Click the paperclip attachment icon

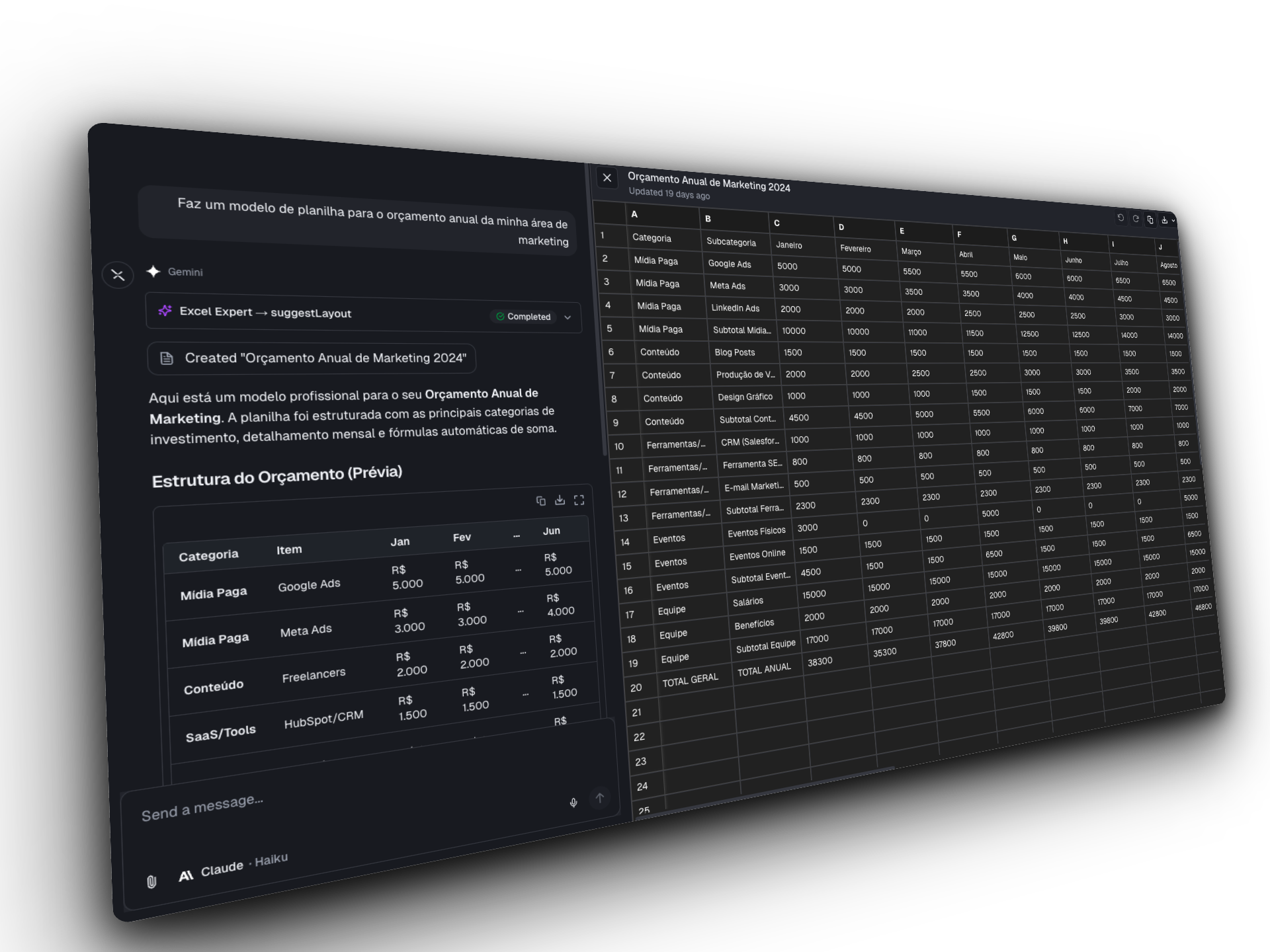(x=151, y=882)
